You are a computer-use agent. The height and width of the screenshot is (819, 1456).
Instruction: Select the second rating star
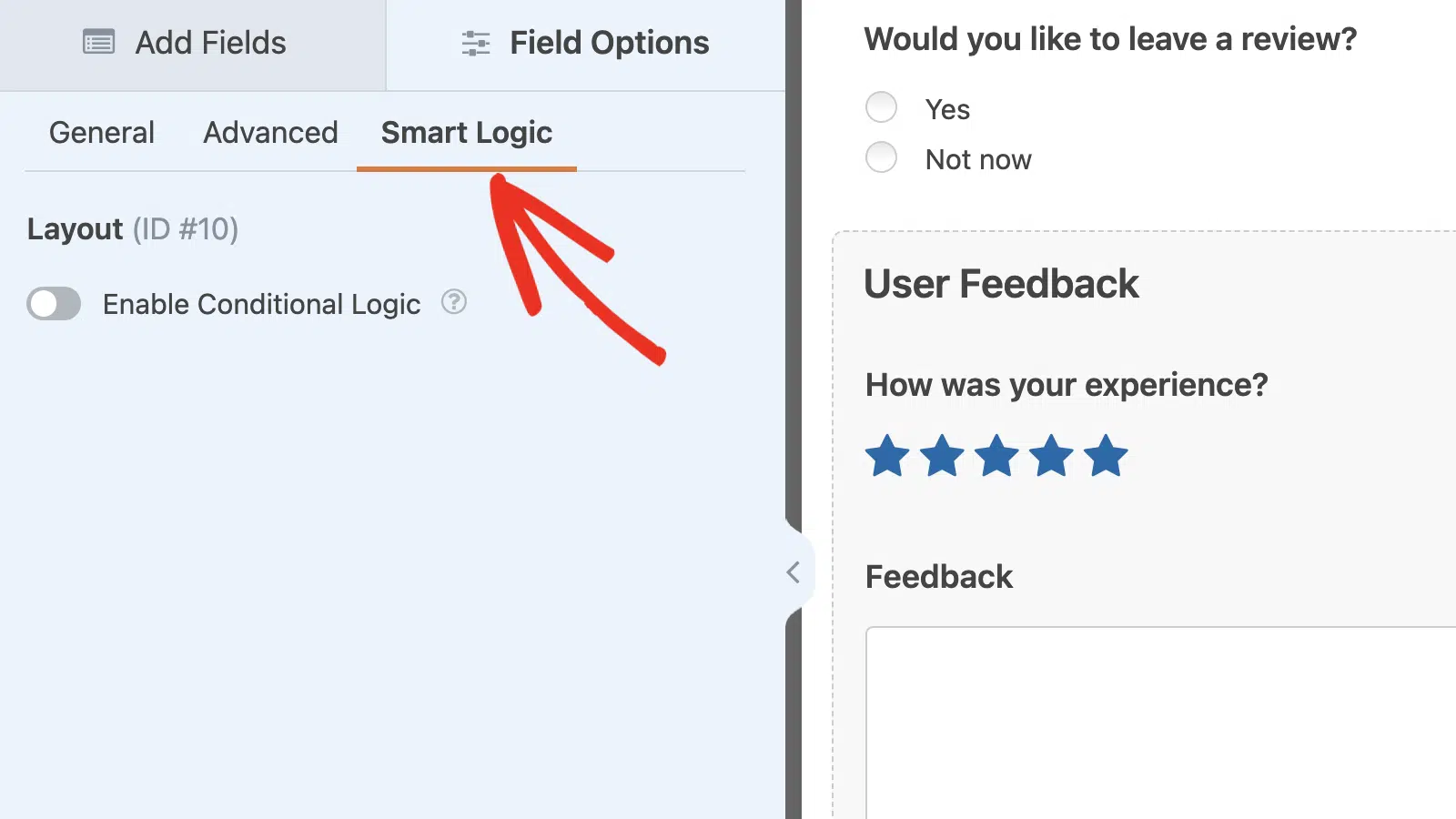coord(942,456)
